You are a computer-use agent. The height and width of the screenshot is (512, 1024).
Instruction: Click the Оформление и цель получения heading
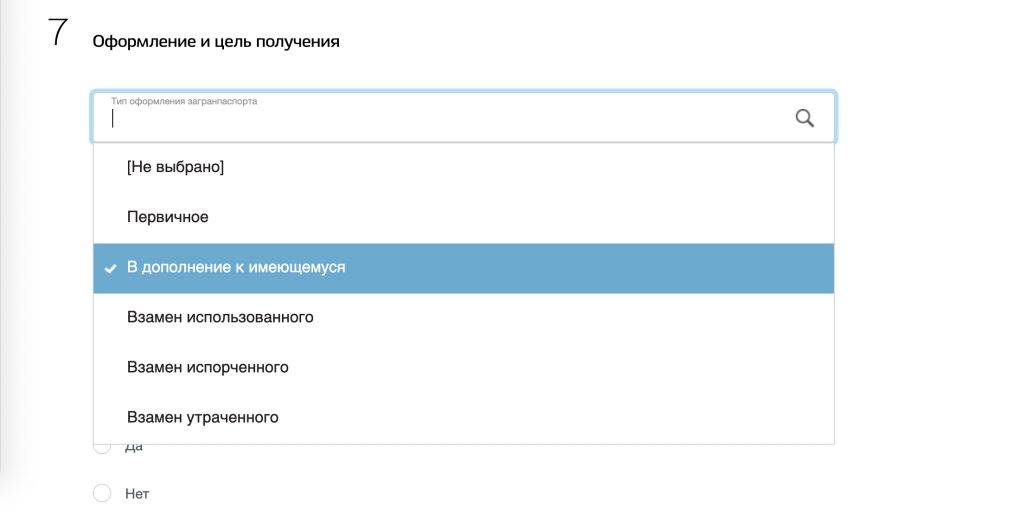point(216,42)
